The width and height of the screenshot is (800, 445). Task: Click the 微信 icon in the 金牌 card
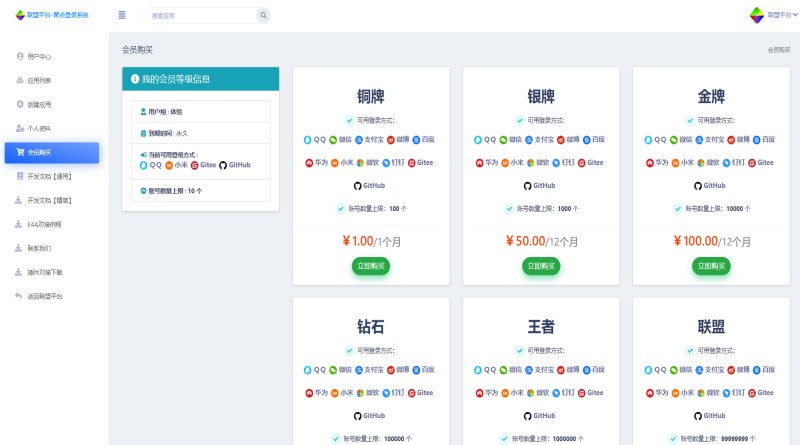674,140
